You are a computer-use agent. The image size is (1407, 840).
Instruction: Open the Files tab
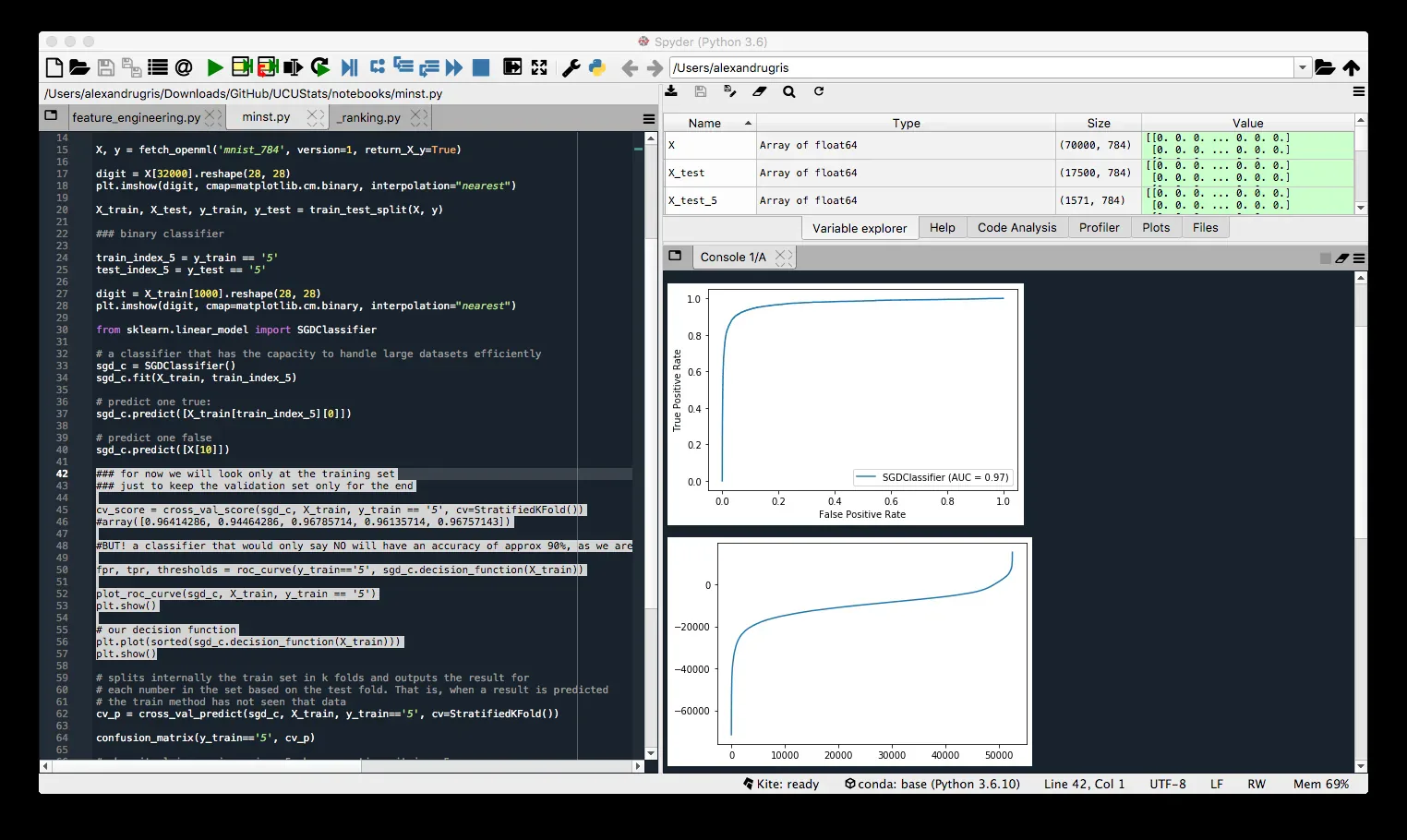point(1205,228)
